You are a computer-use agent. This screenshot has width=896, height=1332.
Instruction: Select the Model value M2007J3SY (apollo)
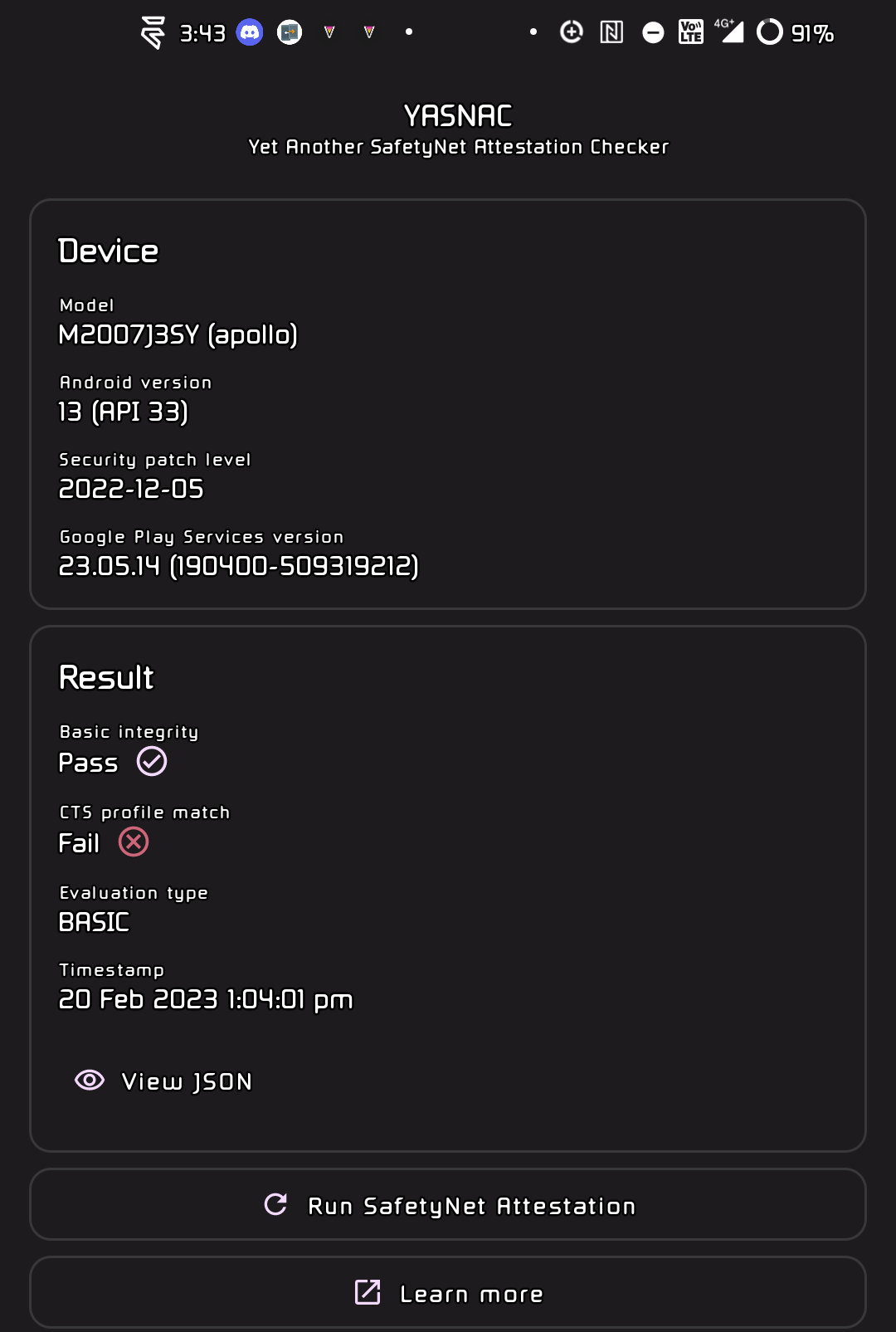click(179, 335)
